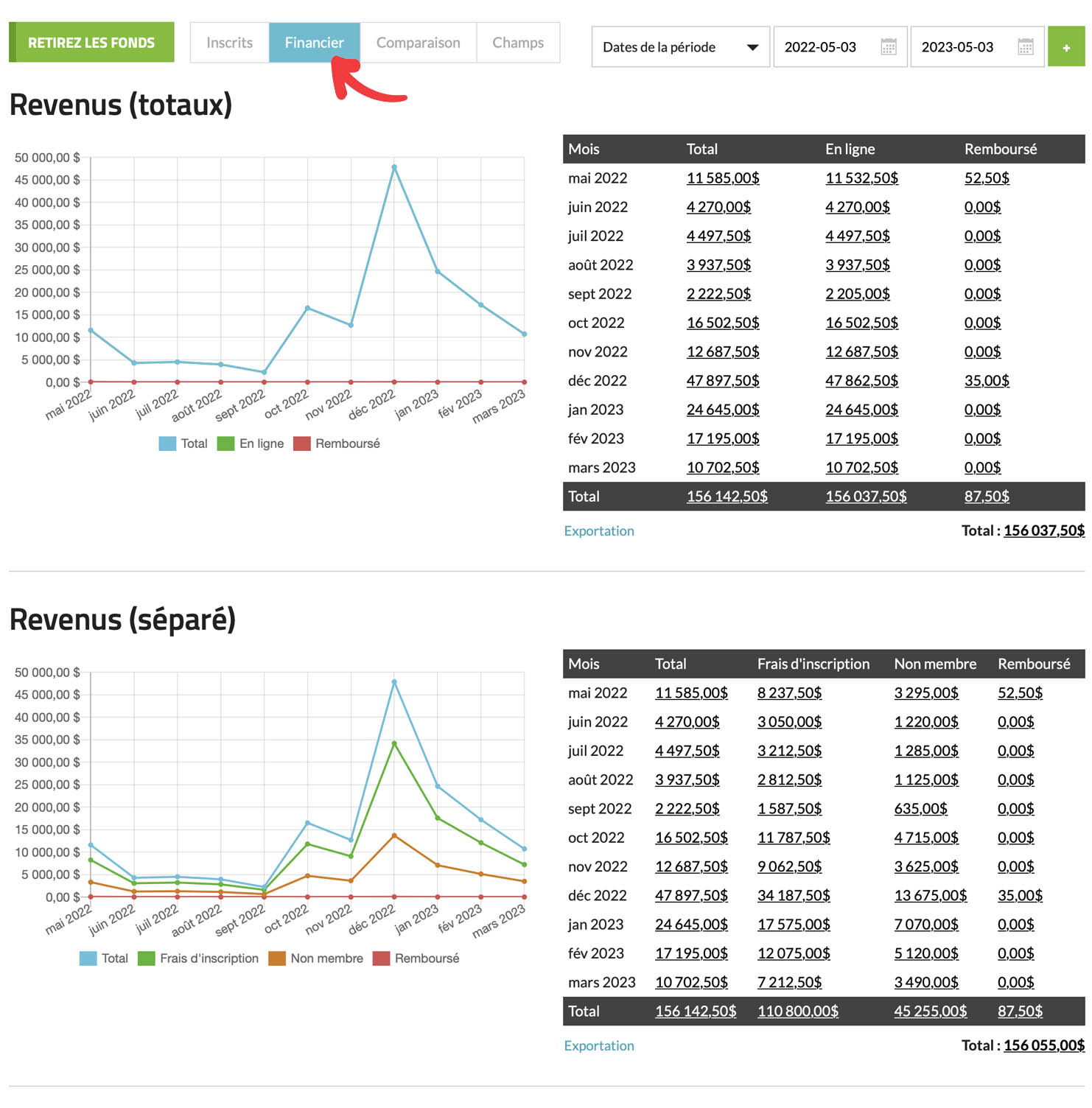
Task: Open the start date calendar picker icon
Action: (x=889, y=47)
